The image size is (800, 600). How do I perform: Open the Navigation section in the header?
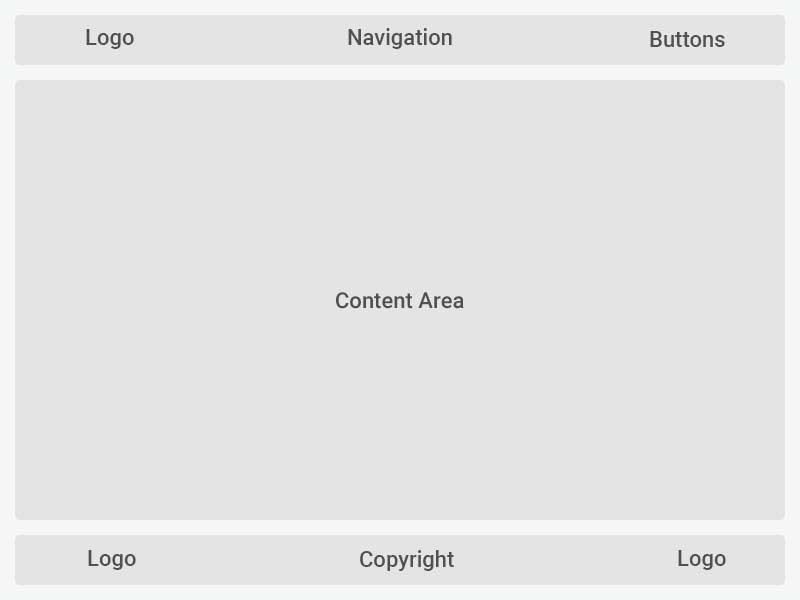point(399,38)
